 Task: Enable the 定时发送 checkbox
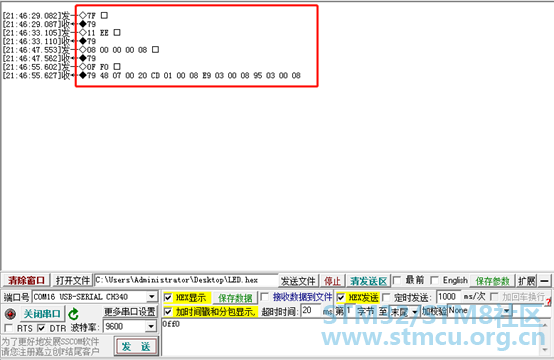[x=387, y=297]
